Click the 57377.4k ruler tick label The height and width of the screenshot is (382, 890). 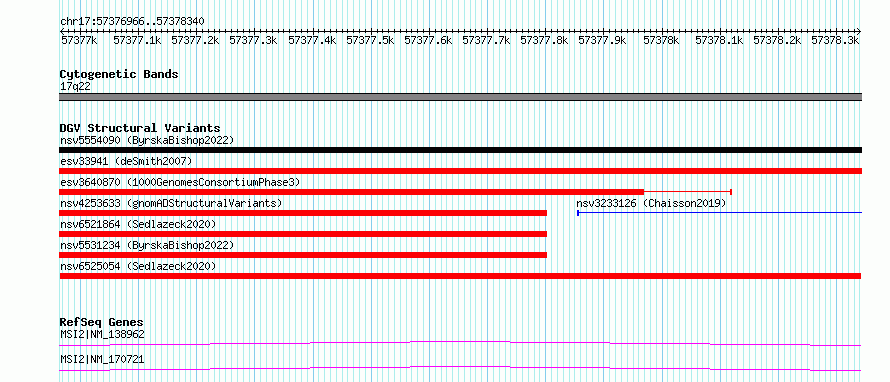pos(312,40)
